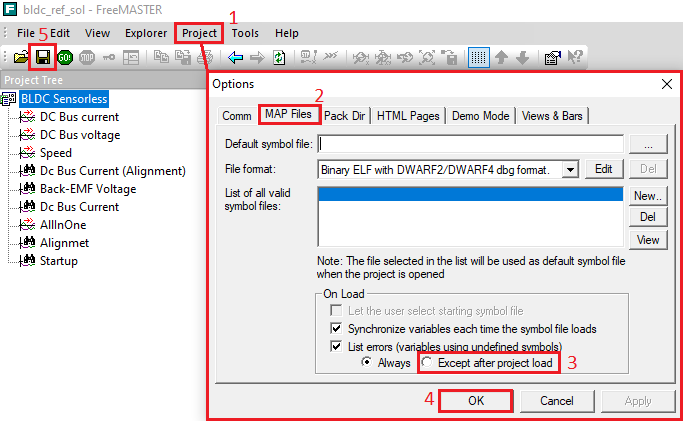Click the stimulator icon after refresh
Viewport: 683px width, 421px height.
click(x=308, y=57)
